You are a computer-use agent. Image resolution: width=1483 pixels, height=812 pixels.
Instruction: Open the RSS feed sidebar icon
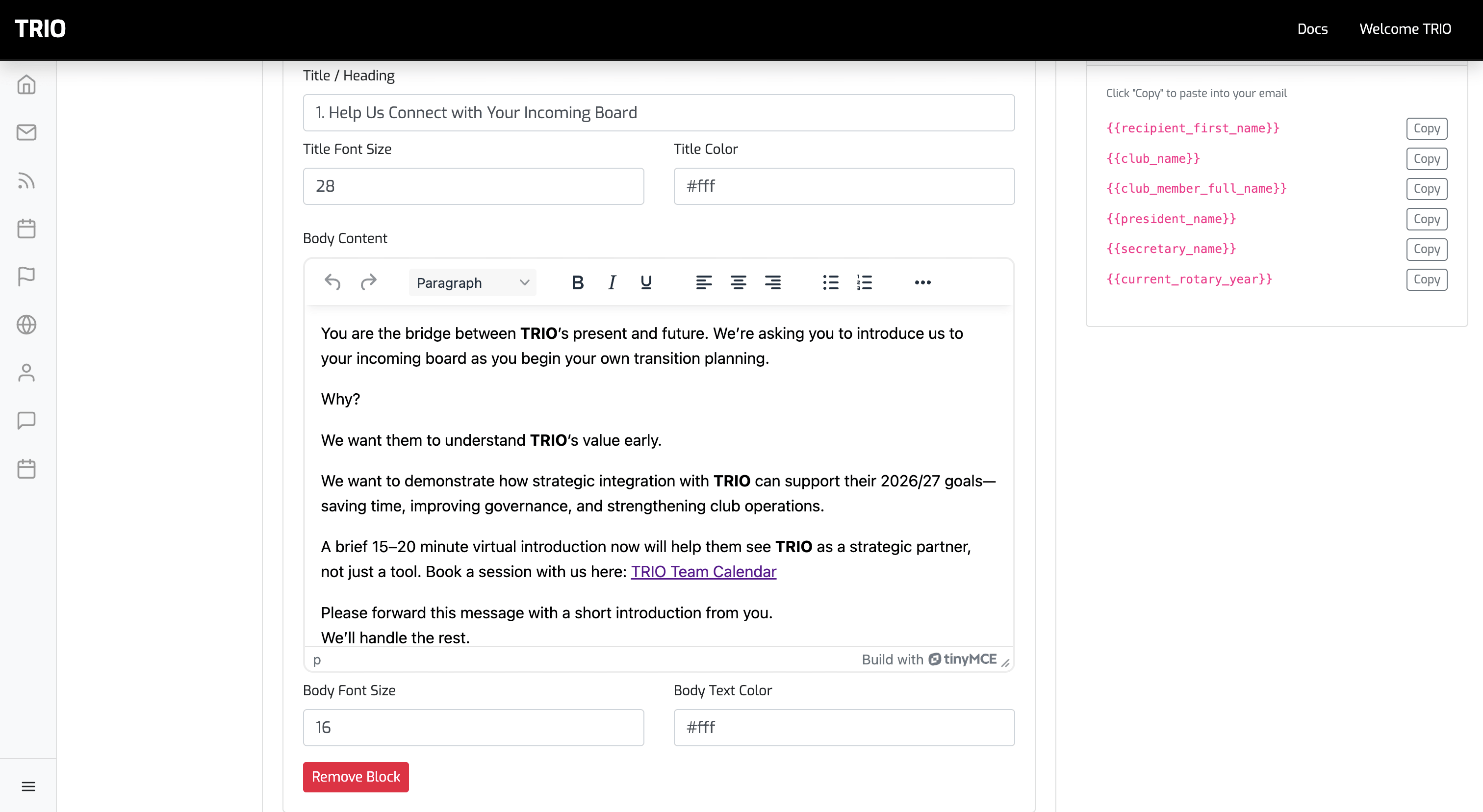[26, 181]
